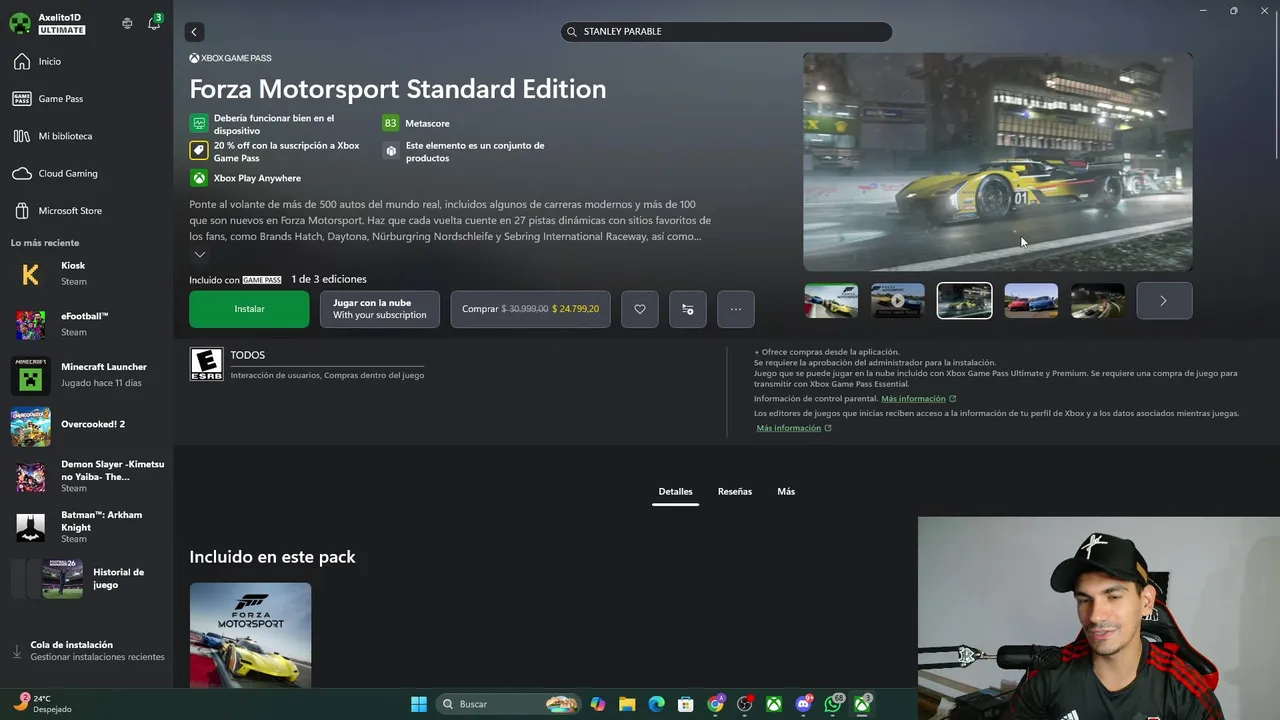Play the video thumbnail in the gallery

click(x=897, y=301)
